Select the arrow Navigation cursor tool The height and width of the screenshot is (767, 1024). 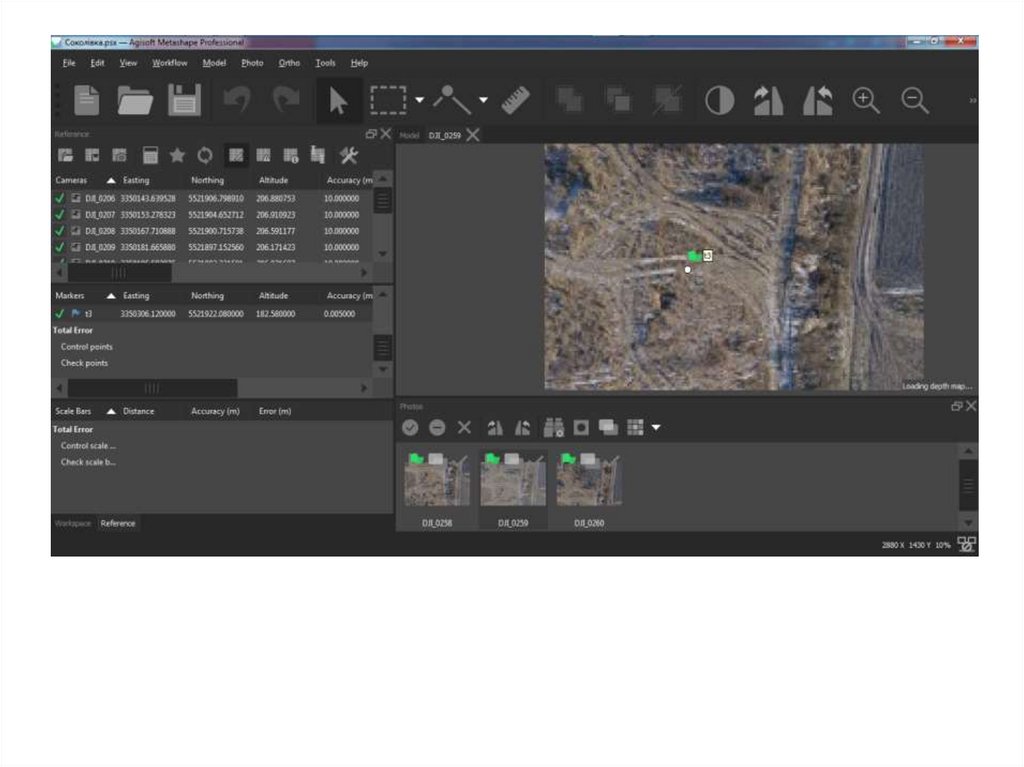pyautogui.click(x=338, y=100)
